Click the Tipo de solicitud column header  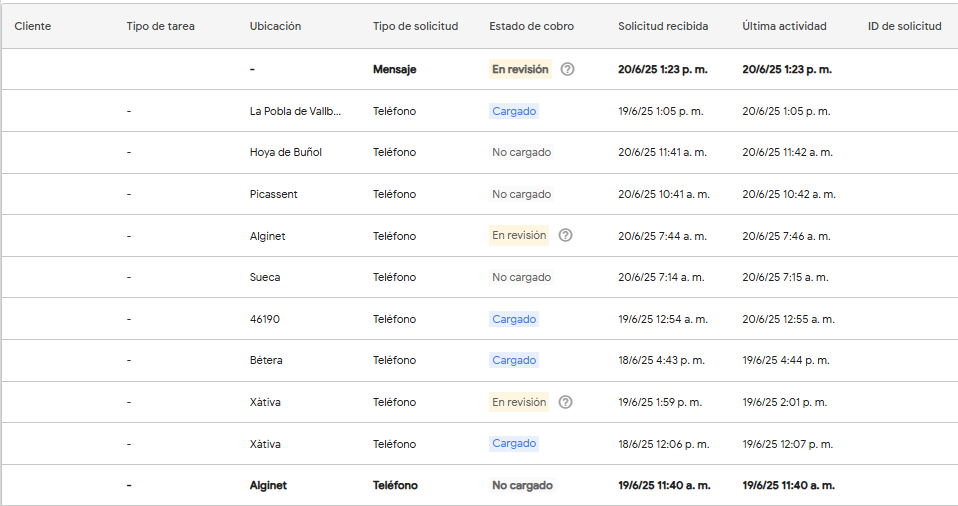[x=415, y=26]
